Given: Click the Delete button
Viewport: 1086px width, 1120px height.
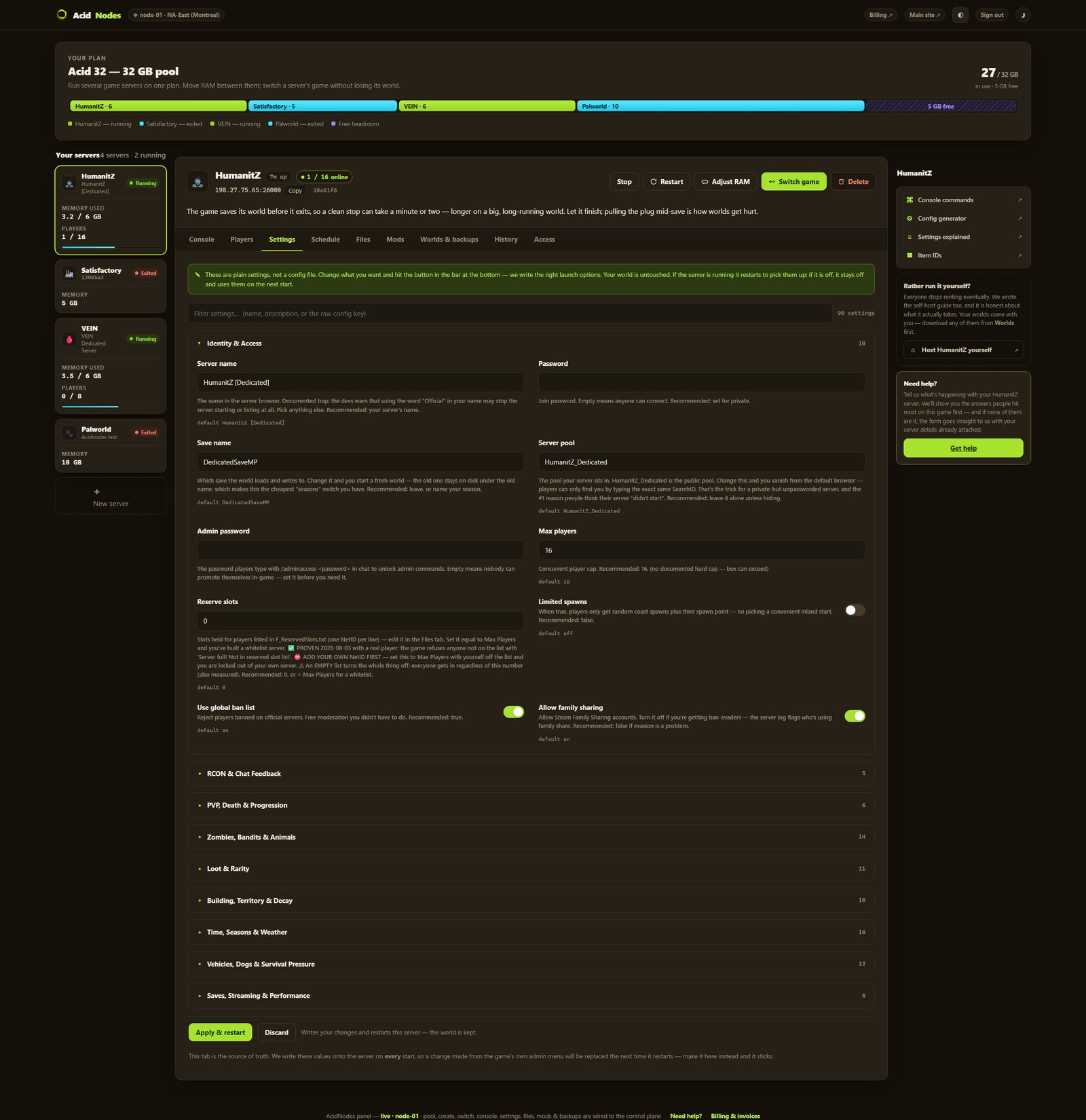Looking at the screenshot, I should (x=853, y=181).
